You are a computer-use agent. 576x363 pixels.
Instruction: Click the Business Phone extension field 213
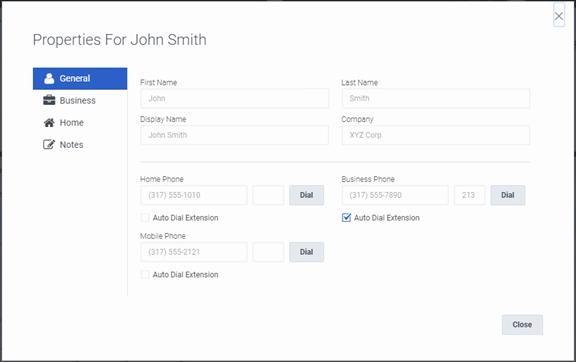pyautogui.click(x=469, y=195)
